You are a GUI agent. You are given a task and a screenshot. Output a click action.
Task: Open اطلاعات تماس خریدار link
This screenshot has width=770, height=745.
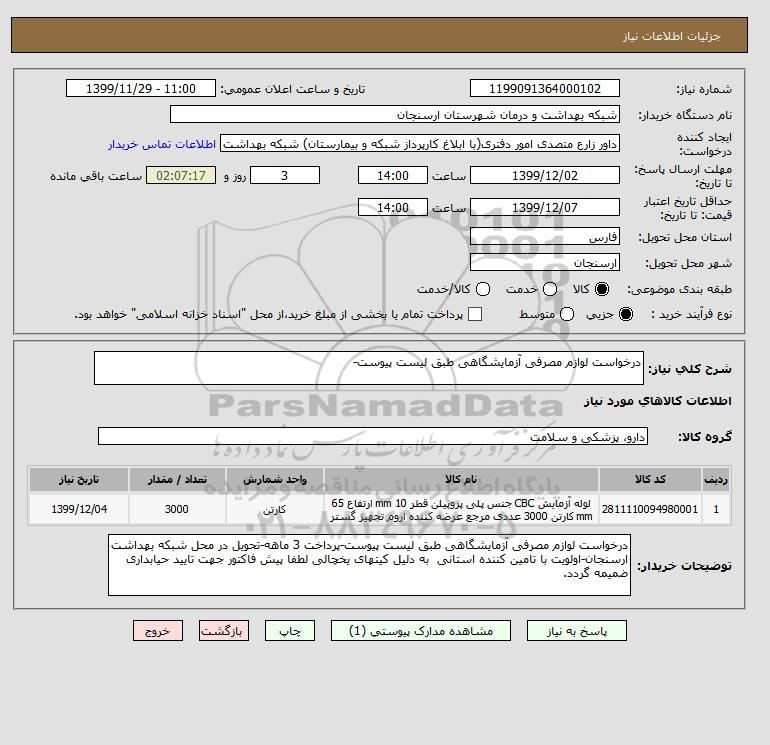coord(162,144)
